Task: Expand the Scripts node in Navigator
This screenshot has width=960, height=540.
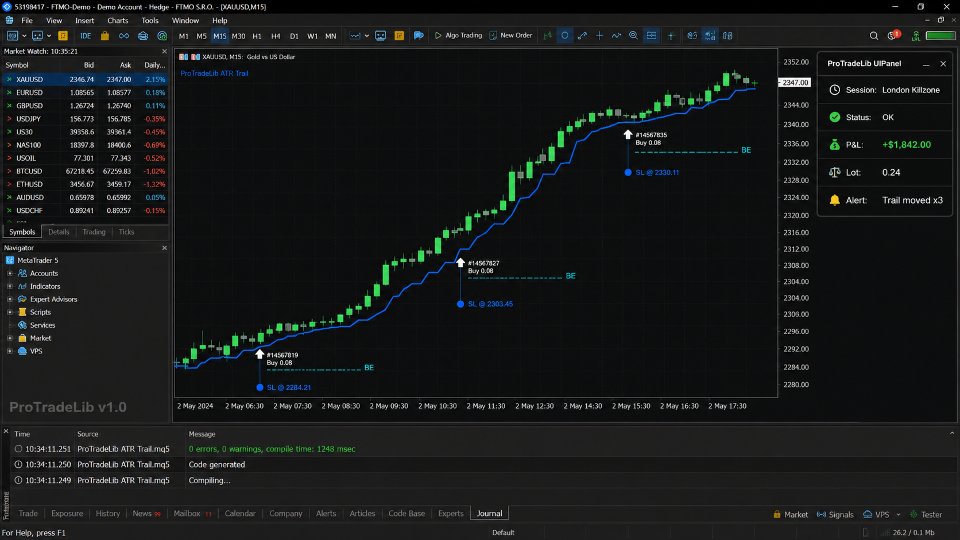Action: (10, 312)
